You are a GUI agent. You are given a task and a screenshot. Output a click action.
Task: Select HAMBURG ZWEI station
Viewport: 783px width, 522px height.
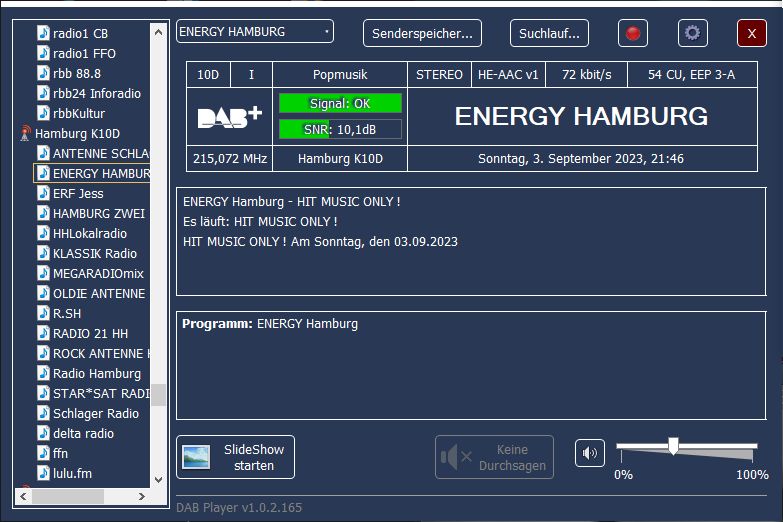click(99, 213)
